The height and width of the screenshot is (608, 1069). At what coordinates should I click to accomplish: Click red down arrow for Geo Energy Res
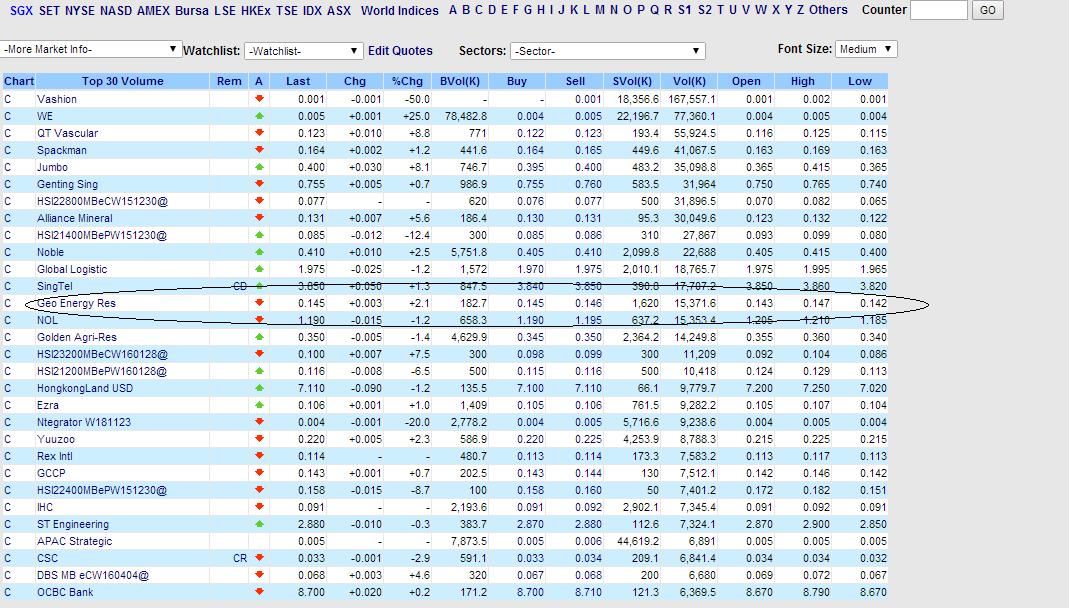pyautogui.click(x=259, y=303)
